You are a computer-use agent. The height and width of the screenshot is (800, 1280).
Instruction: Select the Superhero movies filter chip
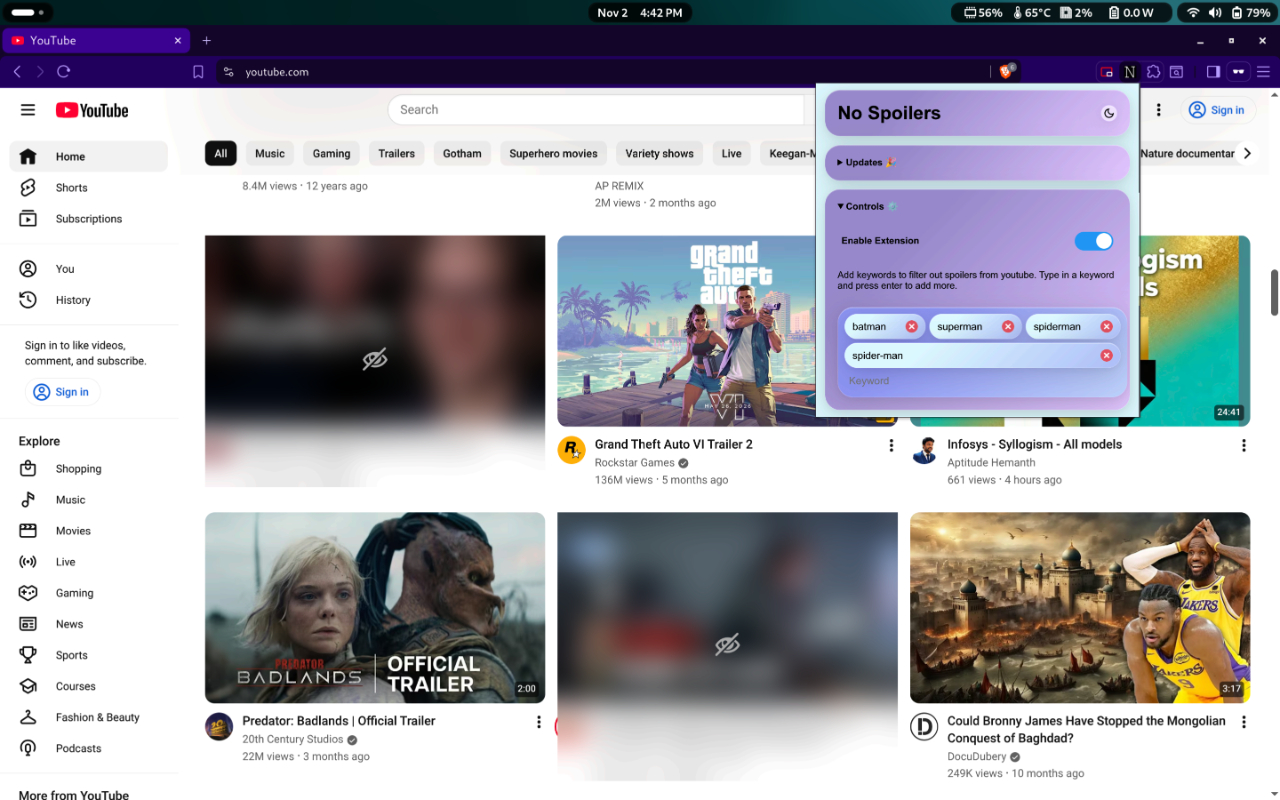(x=553, y=154)
